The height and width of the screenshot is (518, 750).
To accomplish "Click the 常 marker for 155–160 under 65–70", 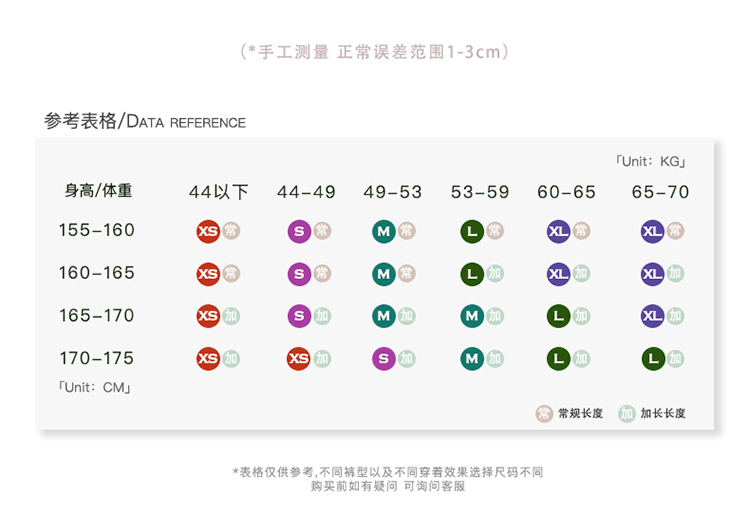I will coord(675,231).
